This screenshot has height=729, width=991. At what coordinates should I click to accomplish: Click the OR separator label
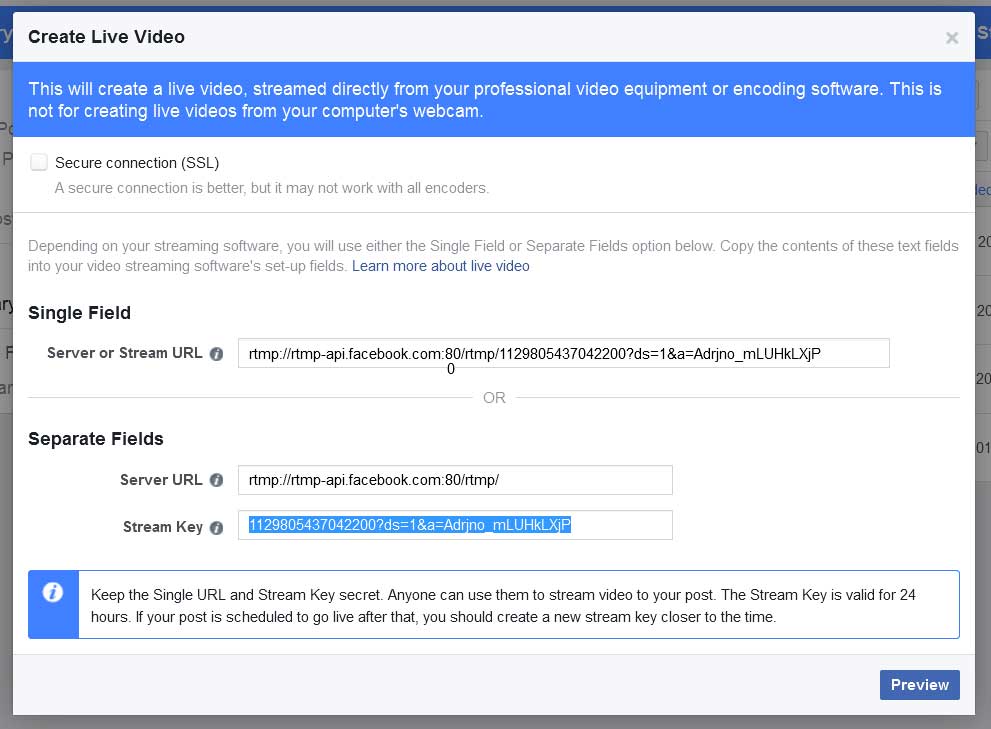494,398
